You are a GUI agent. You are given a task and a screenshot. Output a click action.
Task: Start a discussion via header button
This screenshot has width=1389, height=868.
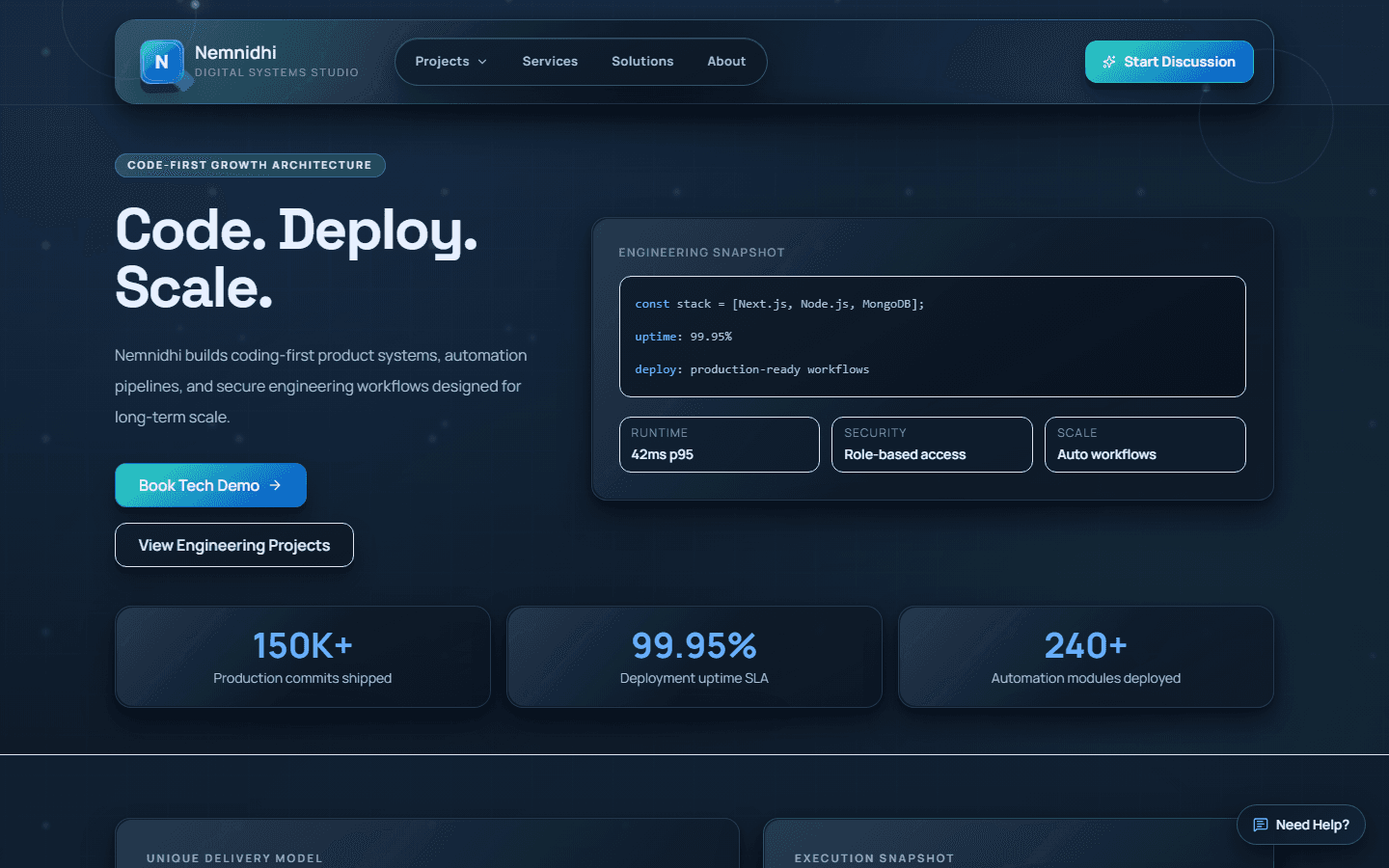(x=1169, y=62)
